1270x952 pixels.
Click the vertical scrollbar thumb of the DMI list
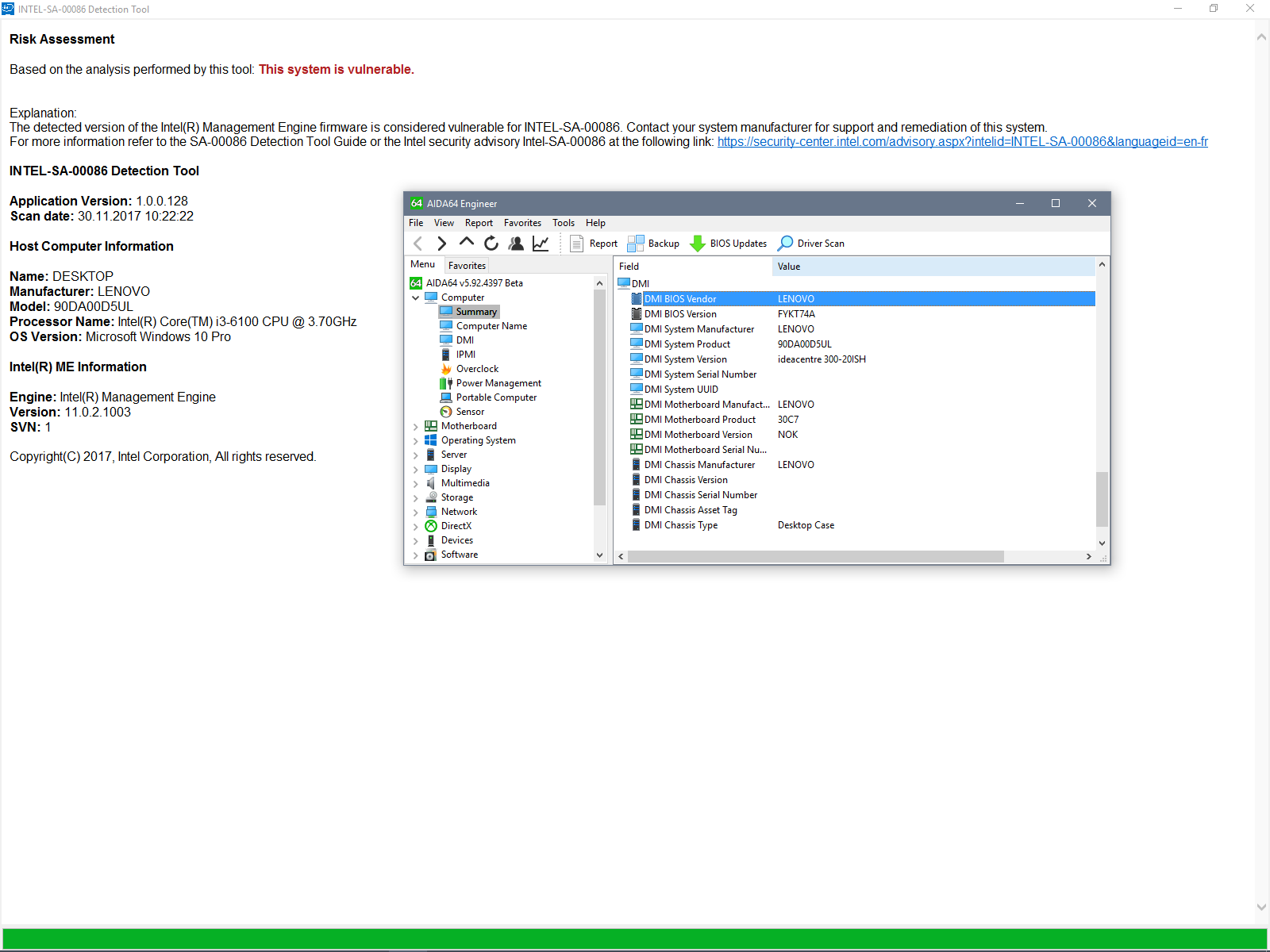(1102, 499)
